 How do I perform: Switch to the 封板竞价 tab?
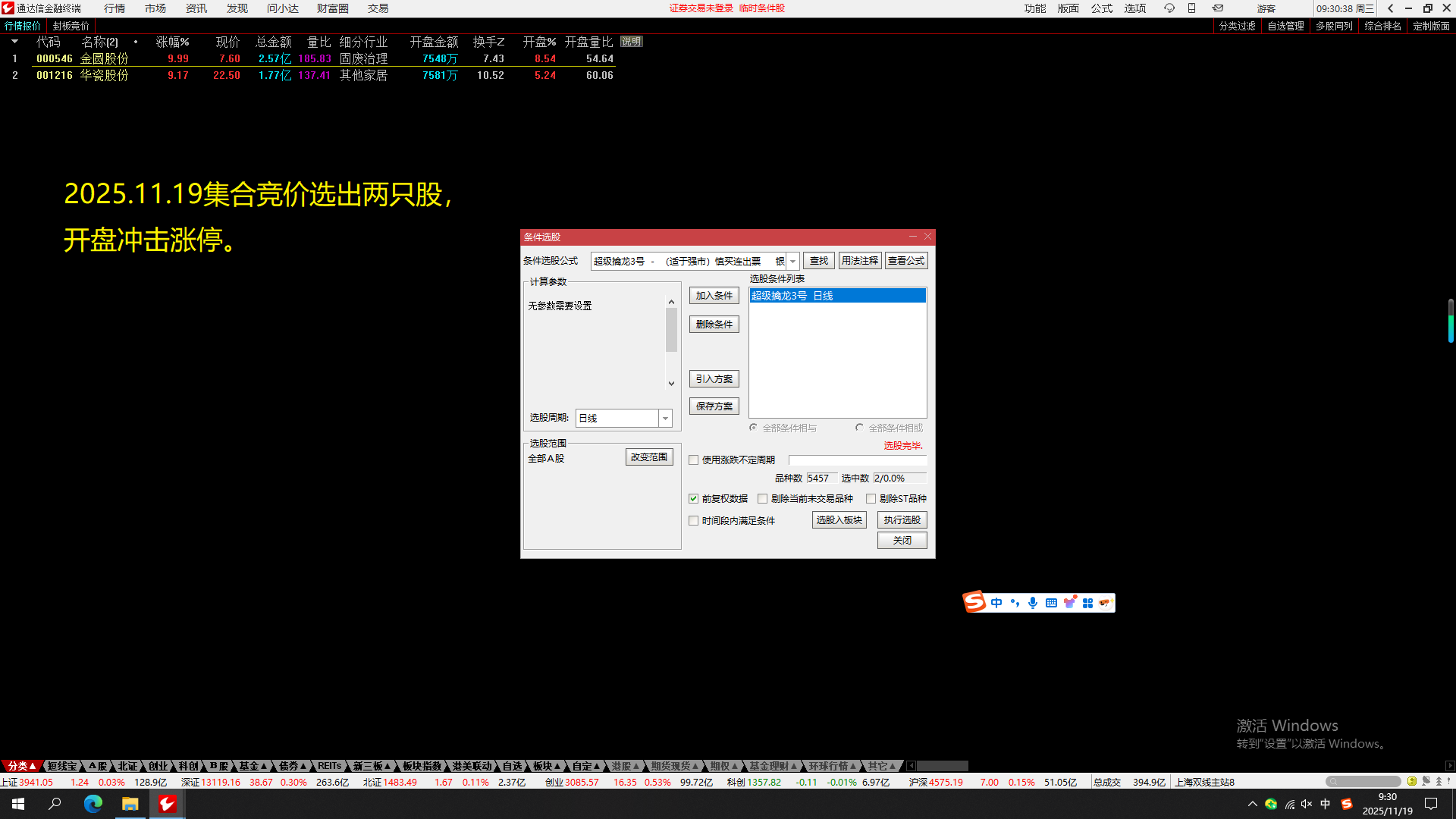[71, 26]
